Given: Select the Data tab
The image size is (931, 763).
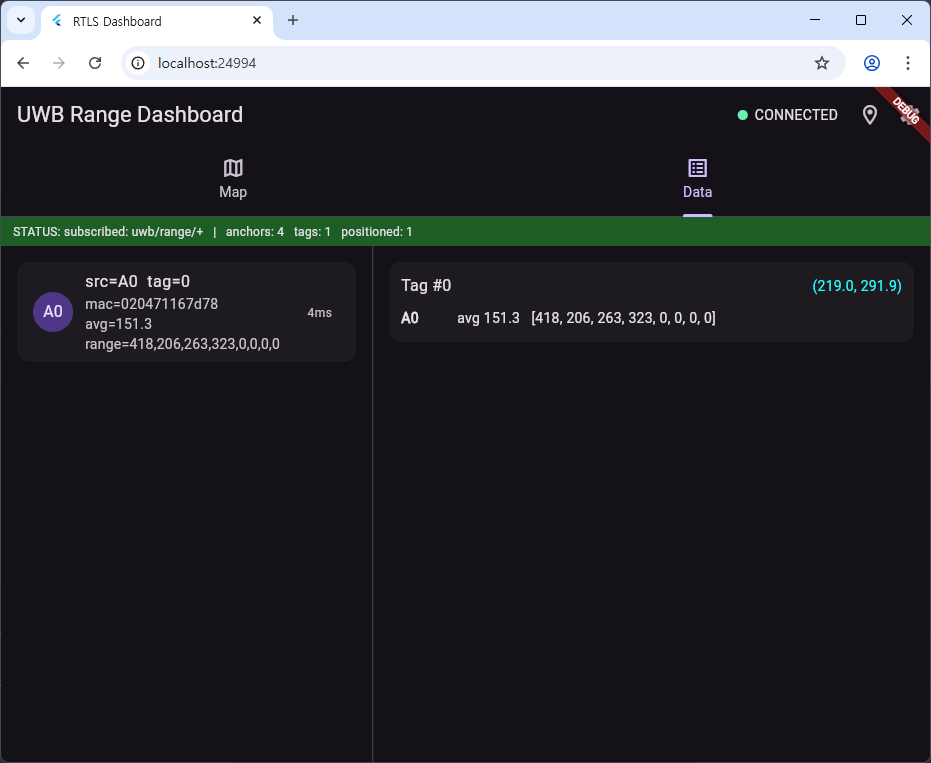Looking at the screenshot, I should (x=697, y=179).
